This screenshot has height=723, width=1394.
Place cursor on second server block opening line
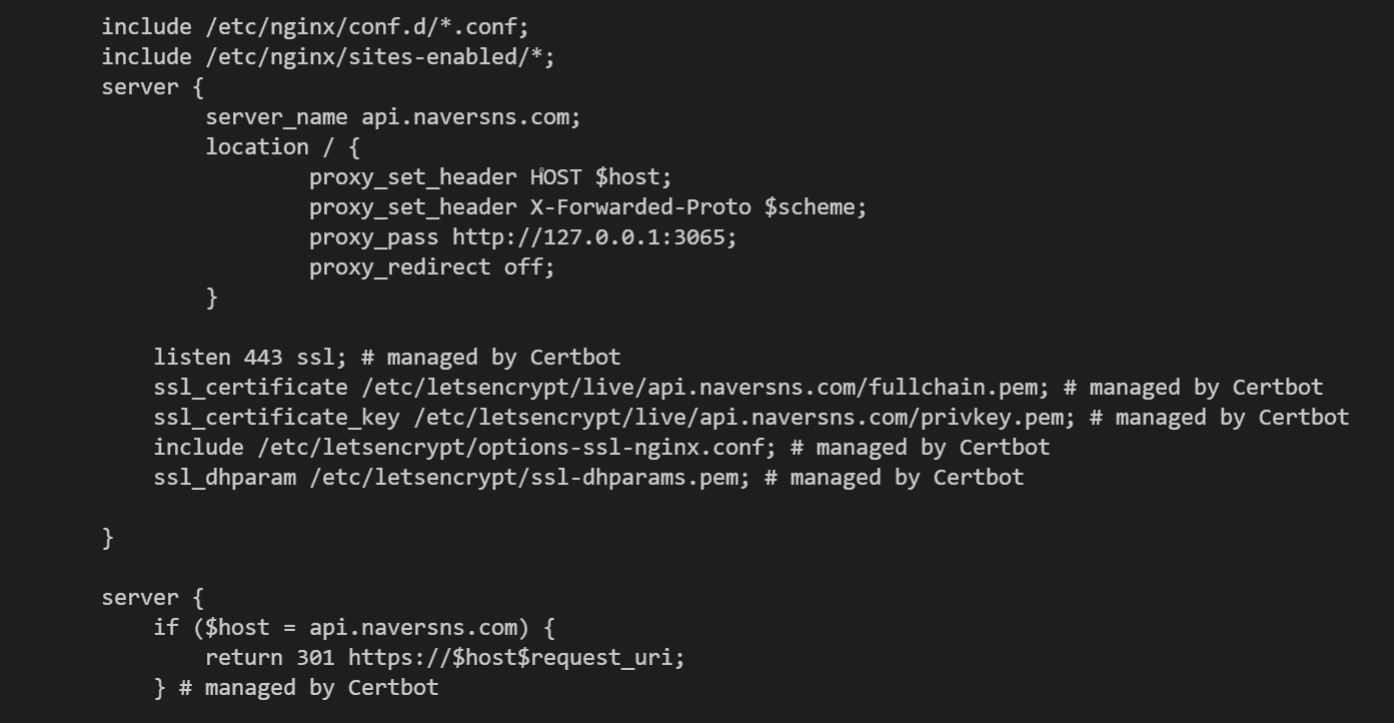(x=152, y=598)
